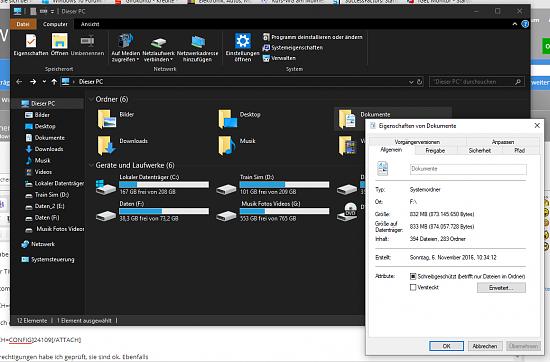Collapse the ribbon with chevron arrow
The height and width of the screenshot is (362, 550).
coord(515,24)
